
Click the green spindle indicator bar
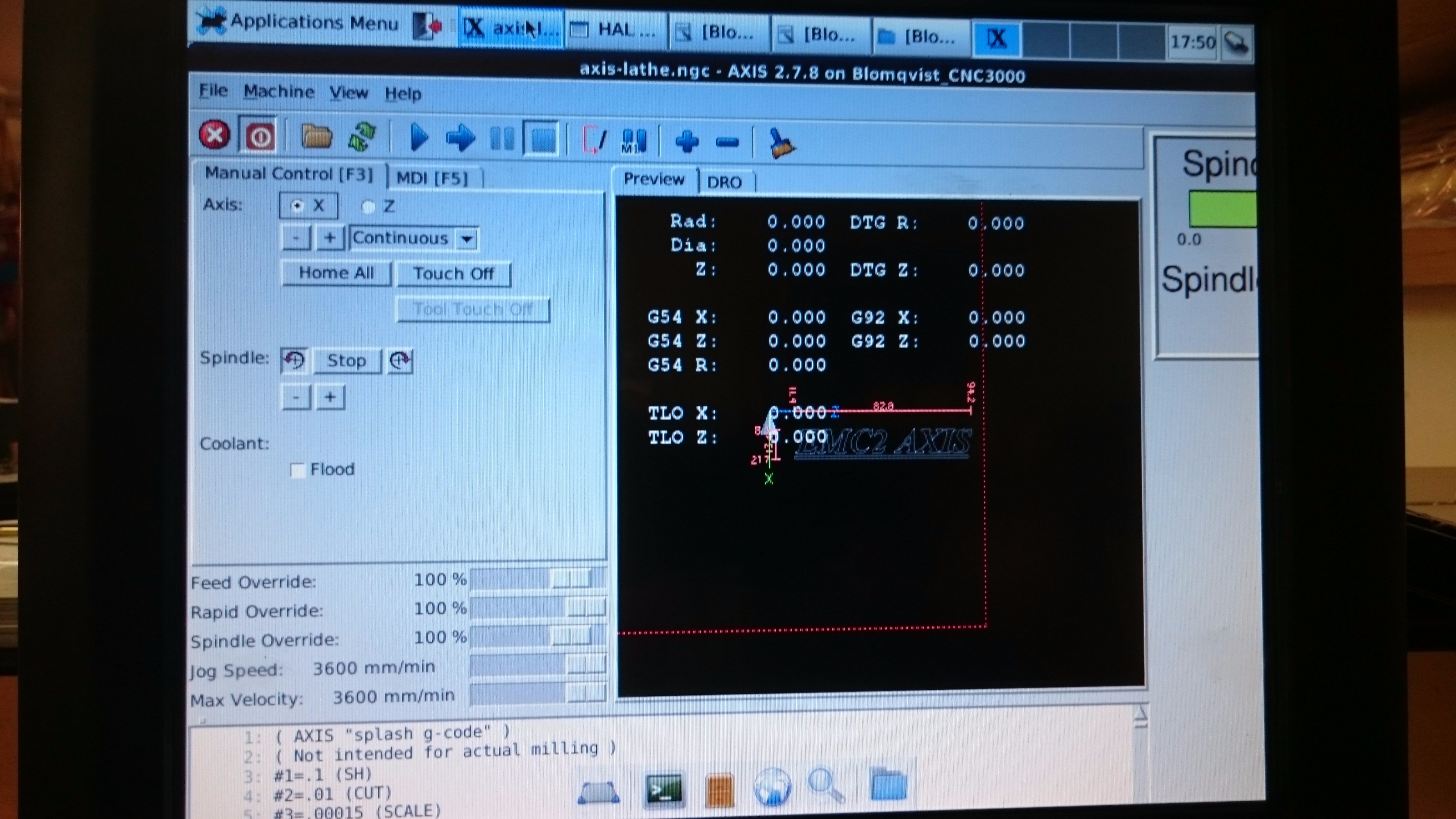tap(1223, 209)
